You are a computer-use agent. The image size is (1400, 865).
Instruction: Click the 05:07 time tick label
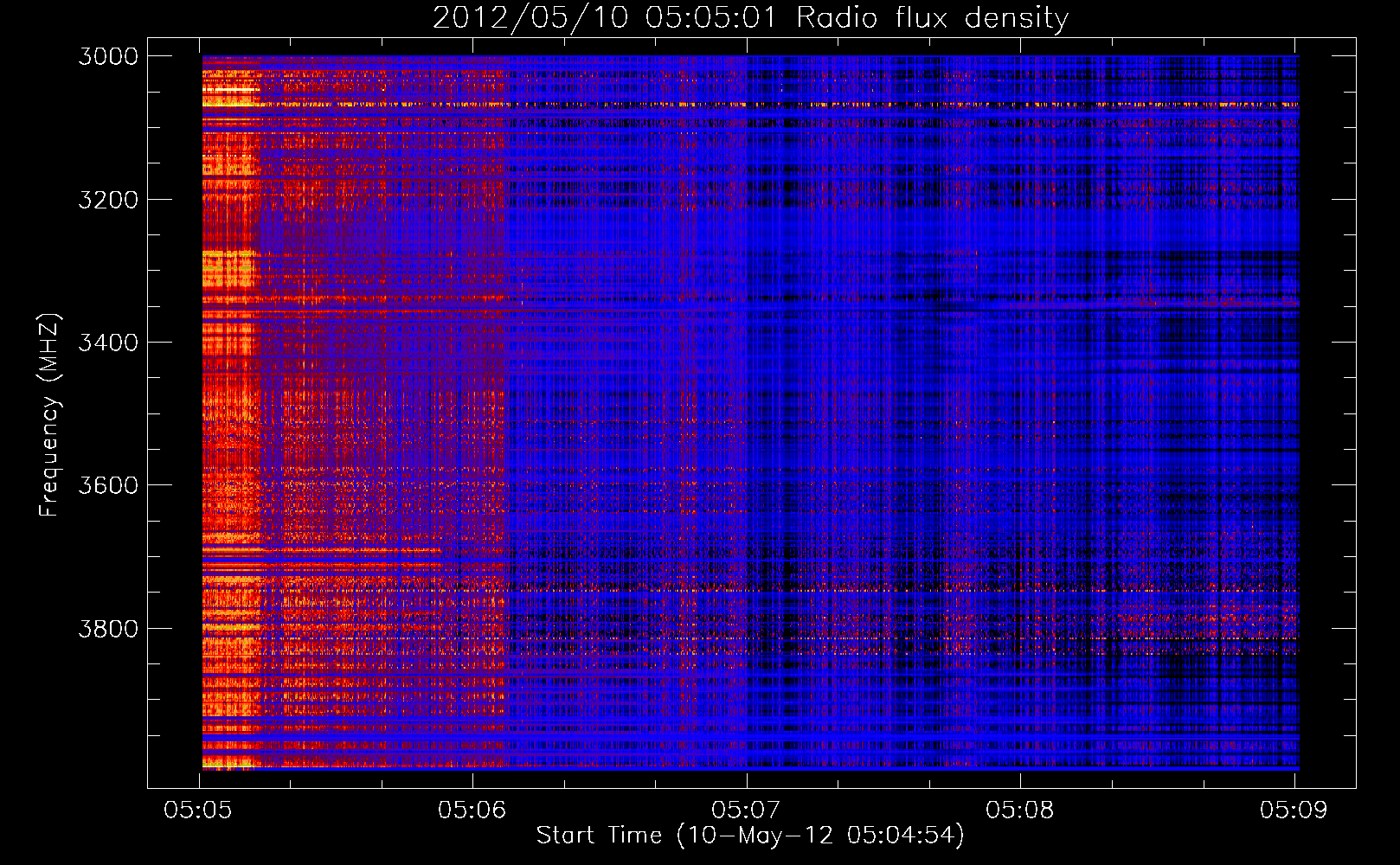coord(746,811)
